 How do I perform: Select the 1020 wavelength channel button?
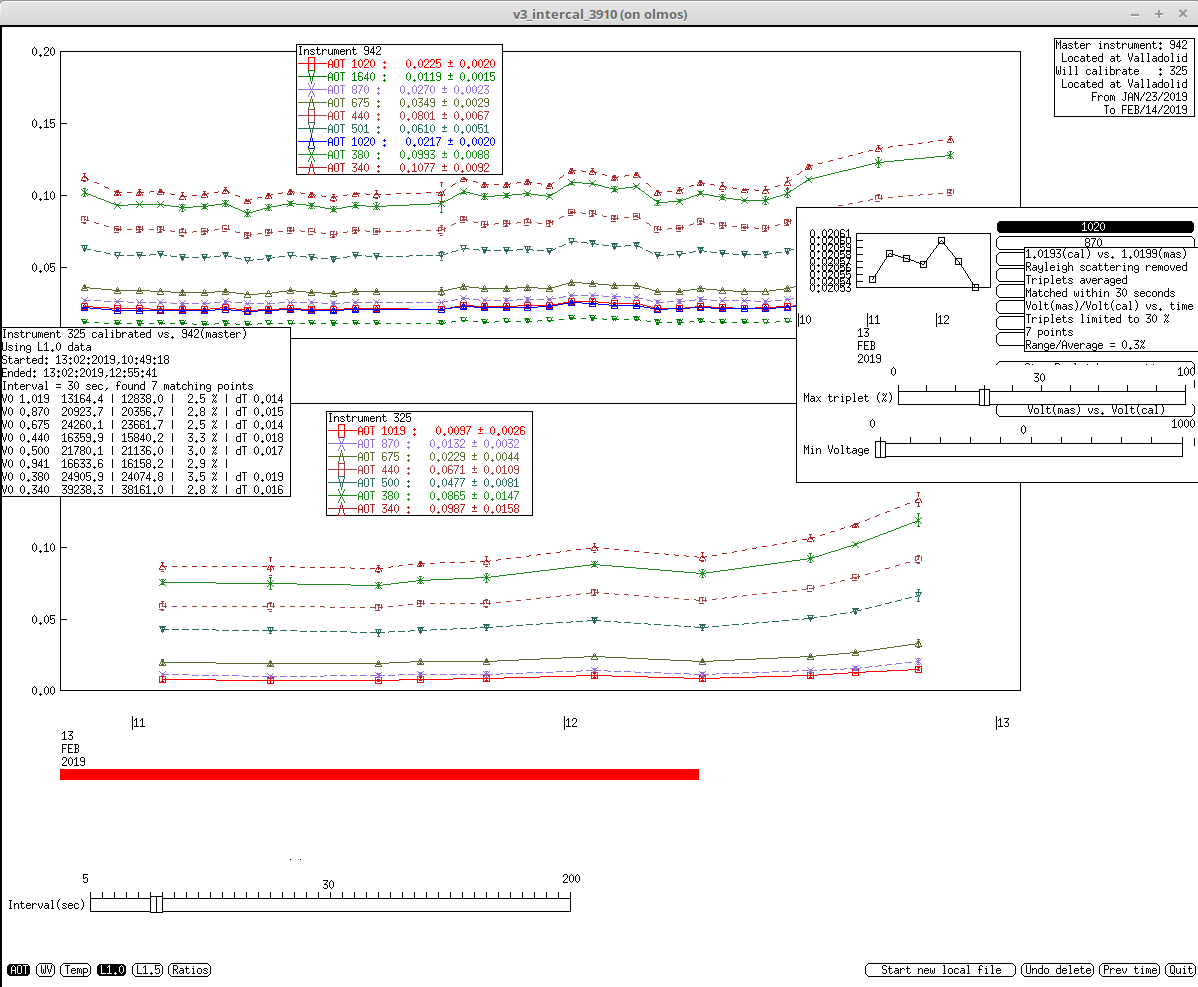click(1095, 227)
